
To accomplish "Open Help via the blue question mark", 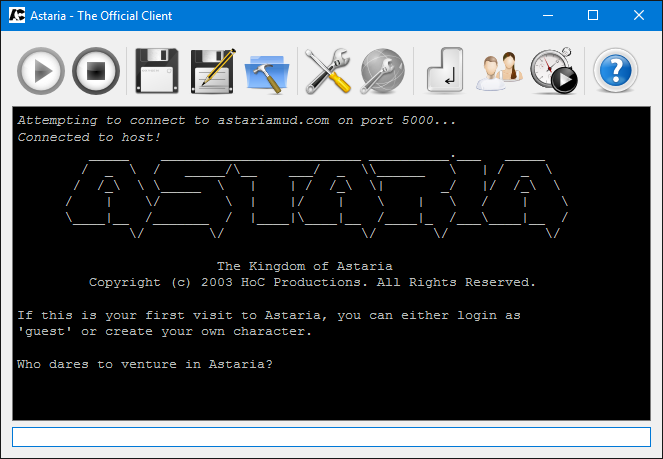I will click(616, 71).
